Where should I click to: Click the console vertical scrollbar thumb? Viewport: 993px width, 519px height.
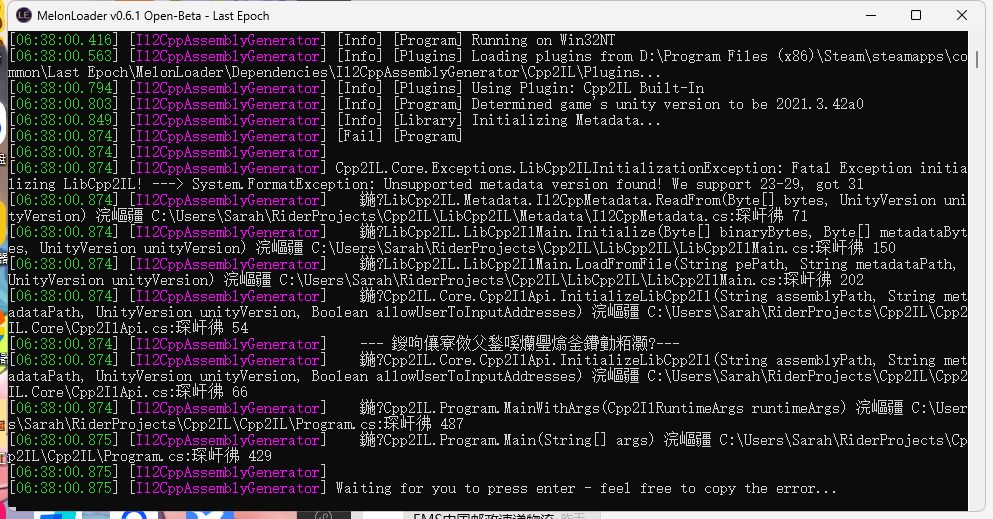(x=977, y=58)
